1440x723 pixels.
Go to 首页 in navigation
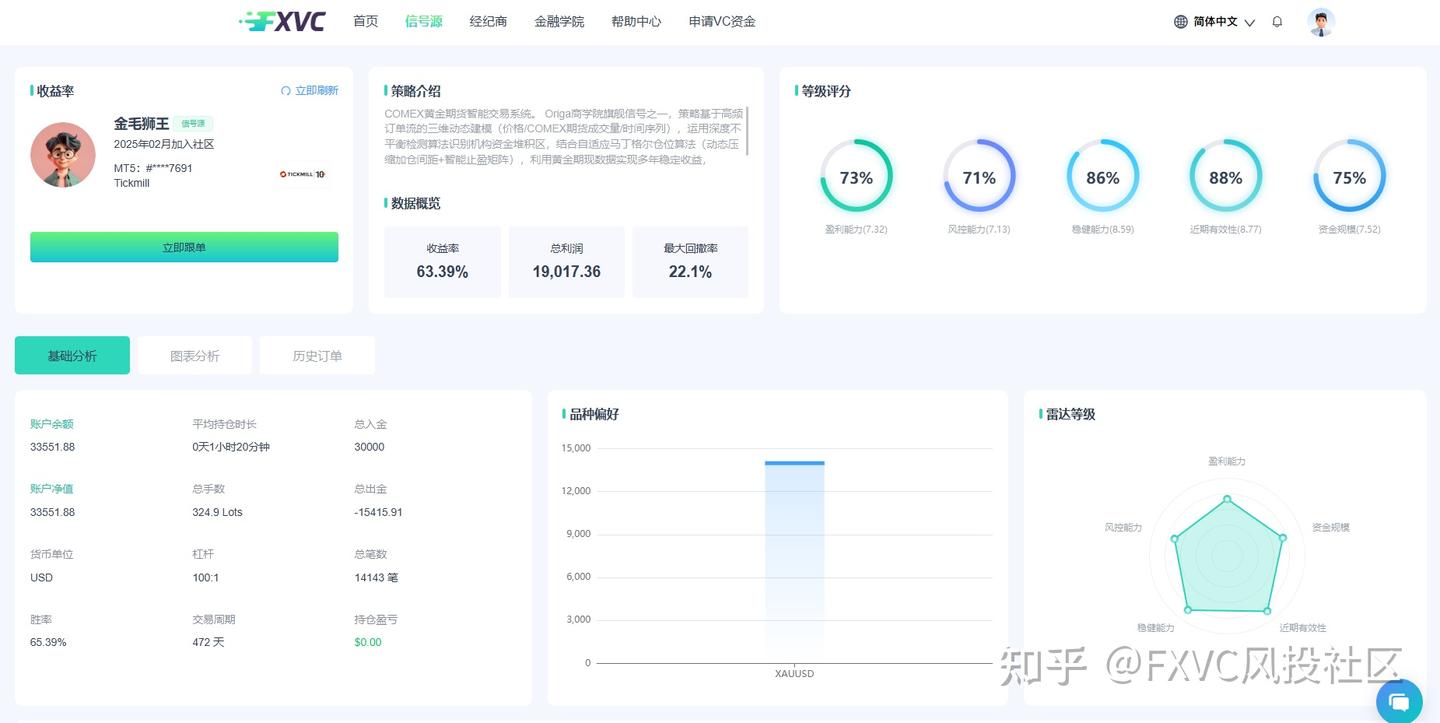(366, 21)
